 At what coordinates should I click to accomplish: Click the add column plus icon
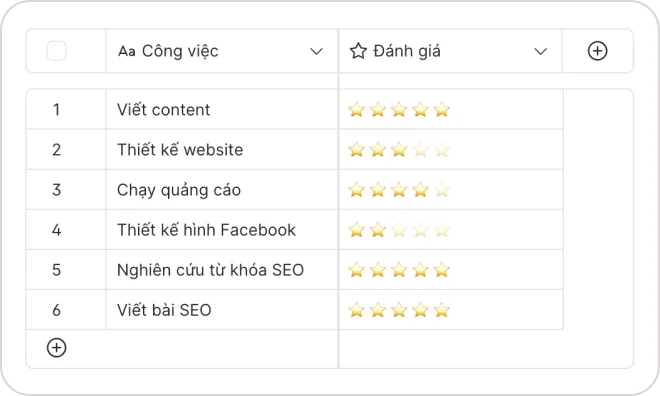pyautogui.click(x=597, y=51)
